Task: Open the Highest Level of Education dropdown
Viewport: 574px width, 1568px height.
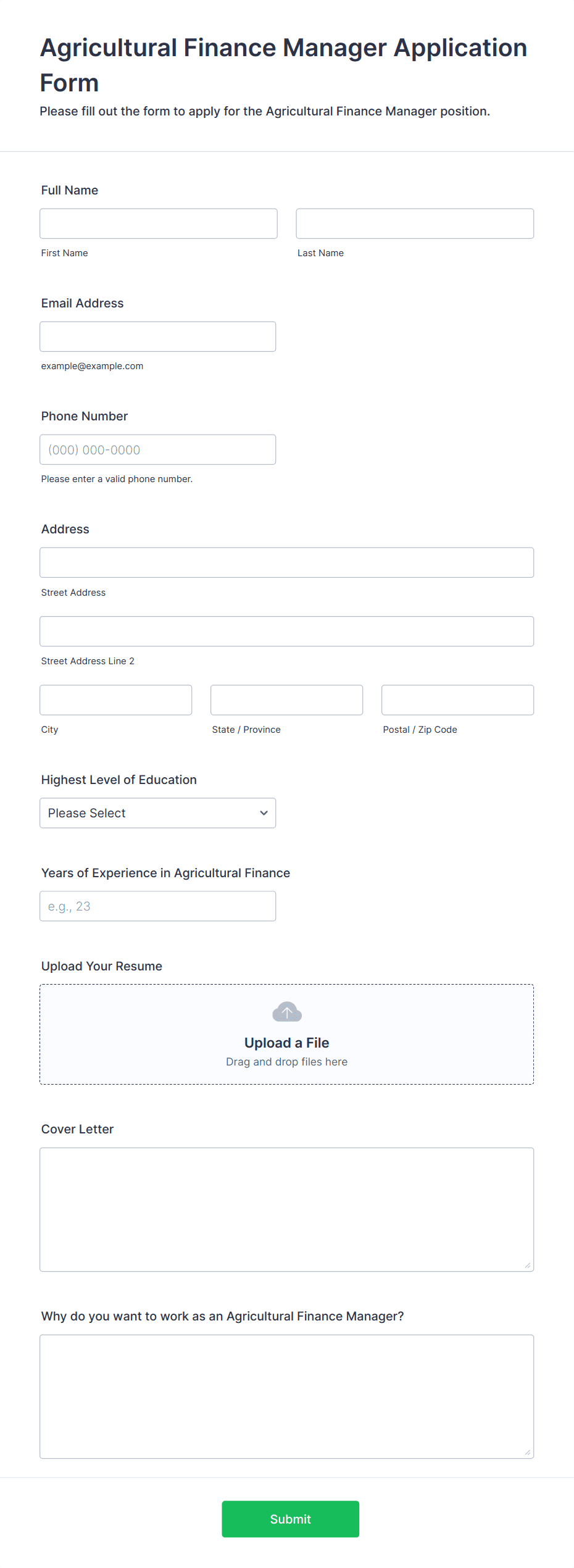Action: 158,813
